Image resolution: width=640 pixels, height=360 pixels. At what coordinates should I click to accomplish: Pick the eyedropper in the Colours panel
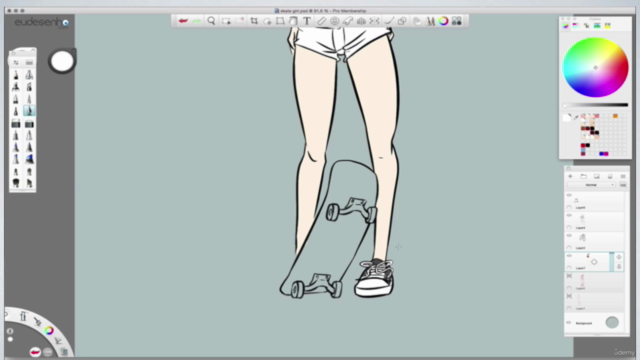[x=576, y=118]
